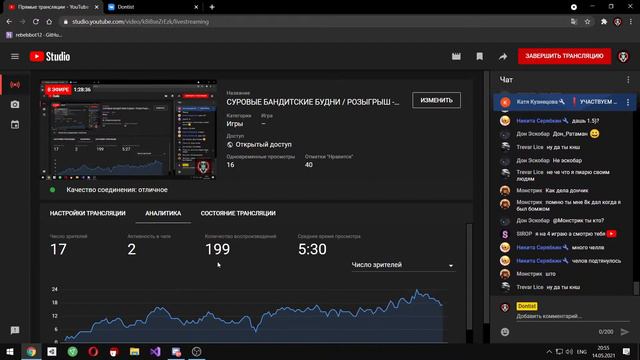Image resolution: width=640 pixels, height=360 pixels.
Task: Click the share arrow icon
Action: (503, 56)
